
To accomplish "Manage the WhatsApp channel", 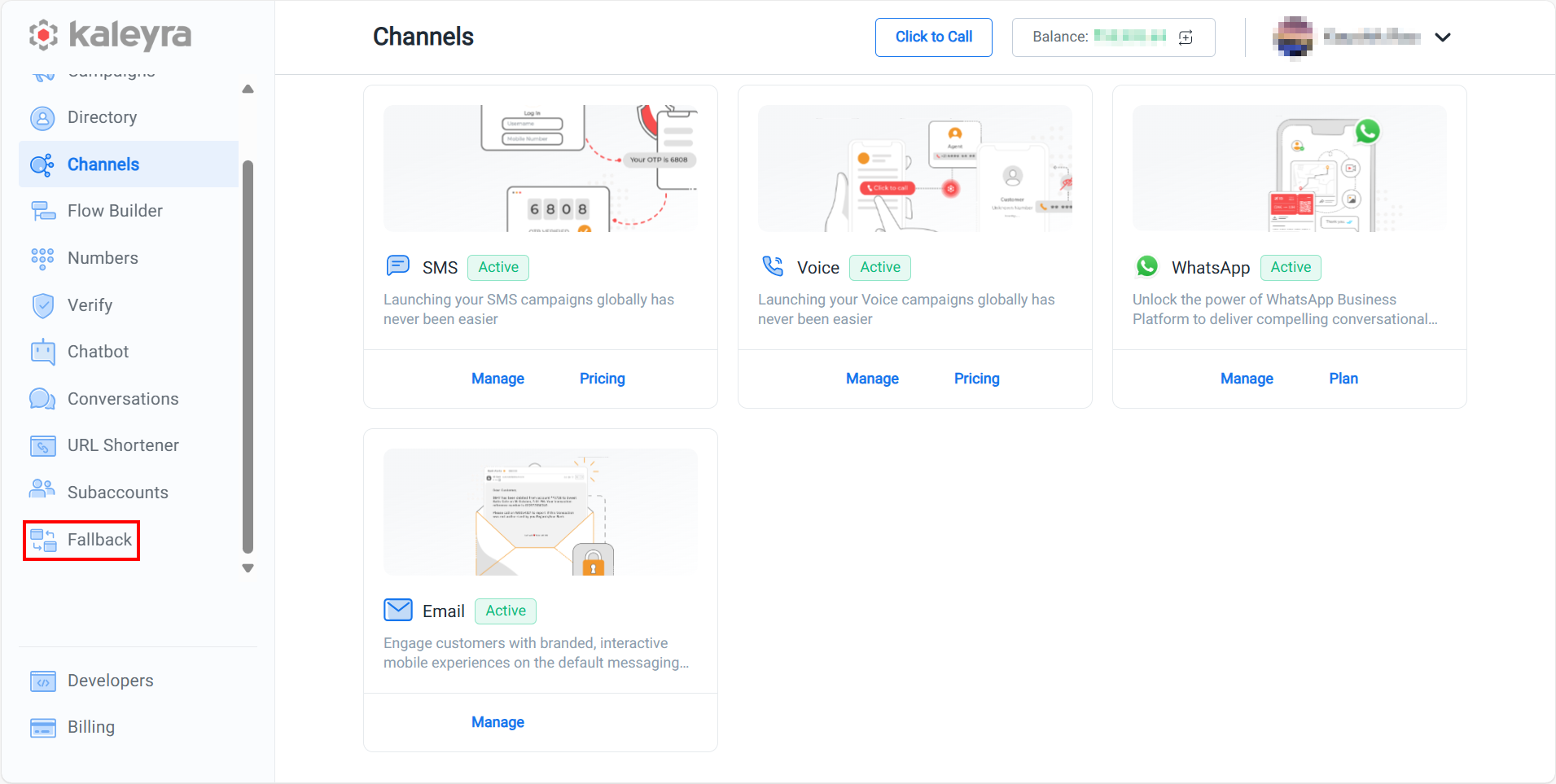I will [1247, 379].
